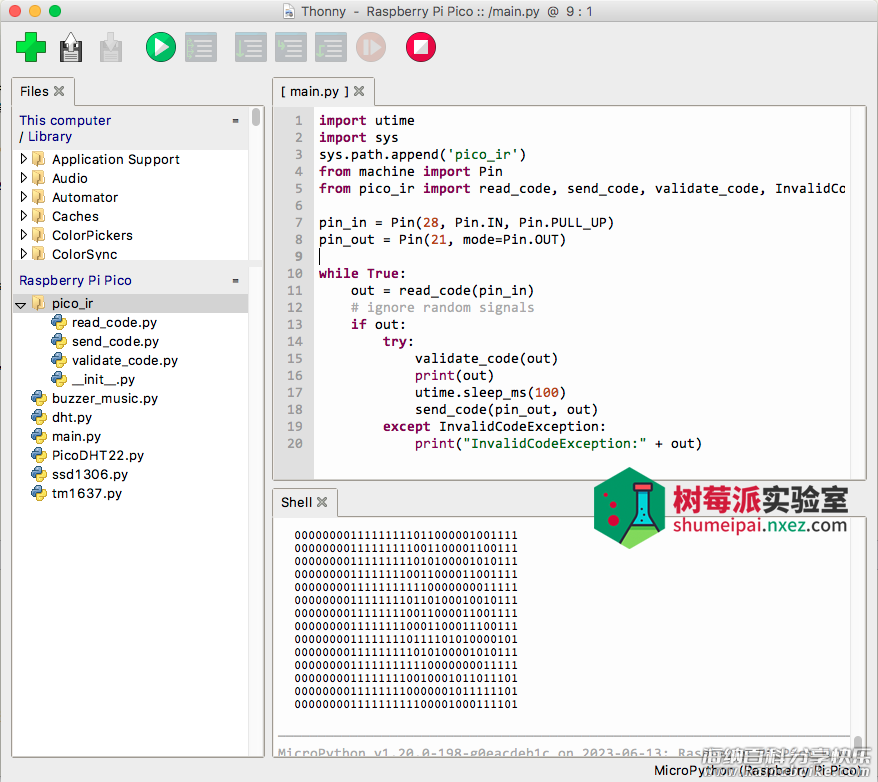The height and width of the screenshot is (782, 878).
Task: Click the greyed Resume toolbar icon
Action: click(371, 47)
